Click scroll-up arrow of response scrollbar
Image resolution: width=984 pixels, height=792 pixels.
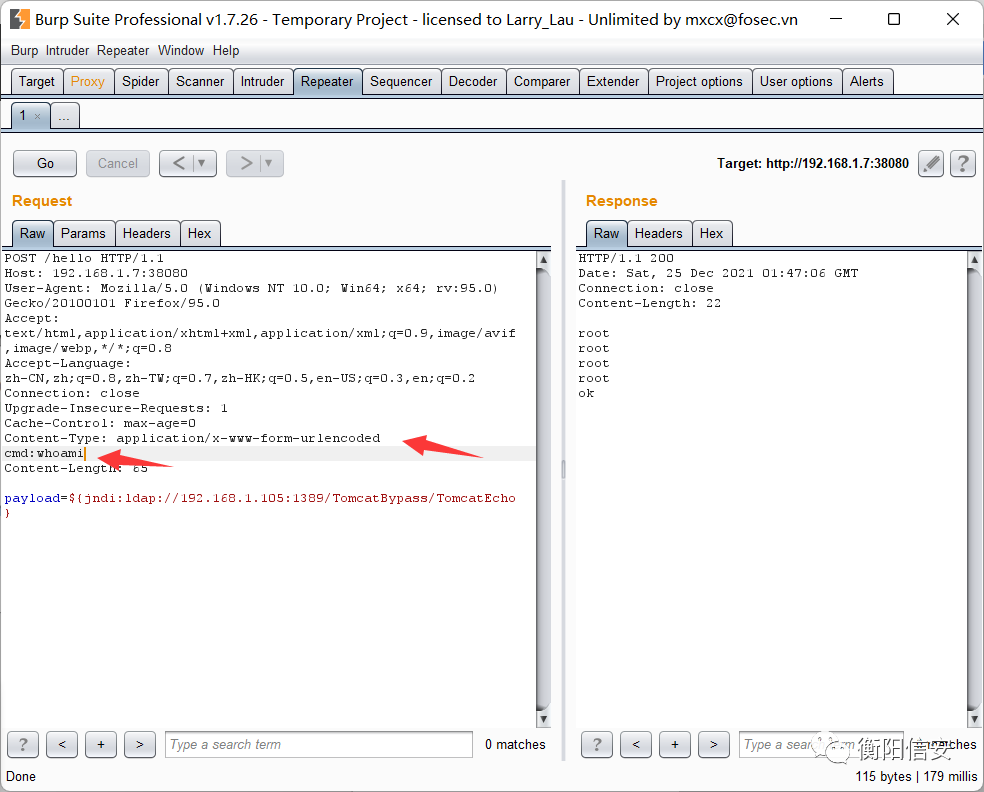974,259
